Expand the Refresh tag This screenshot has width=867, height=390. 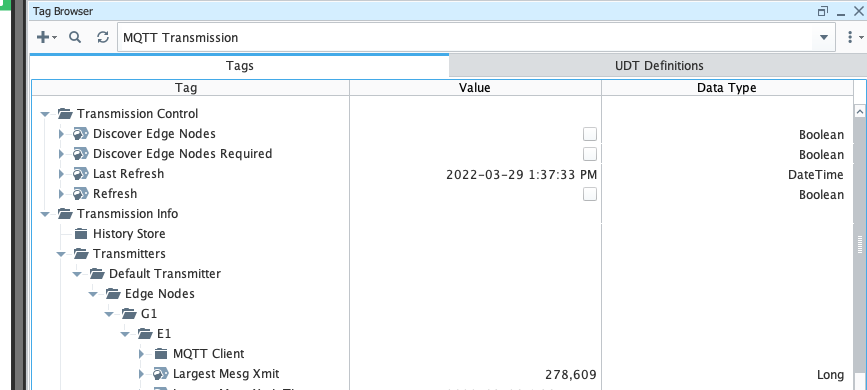(62, 194)
